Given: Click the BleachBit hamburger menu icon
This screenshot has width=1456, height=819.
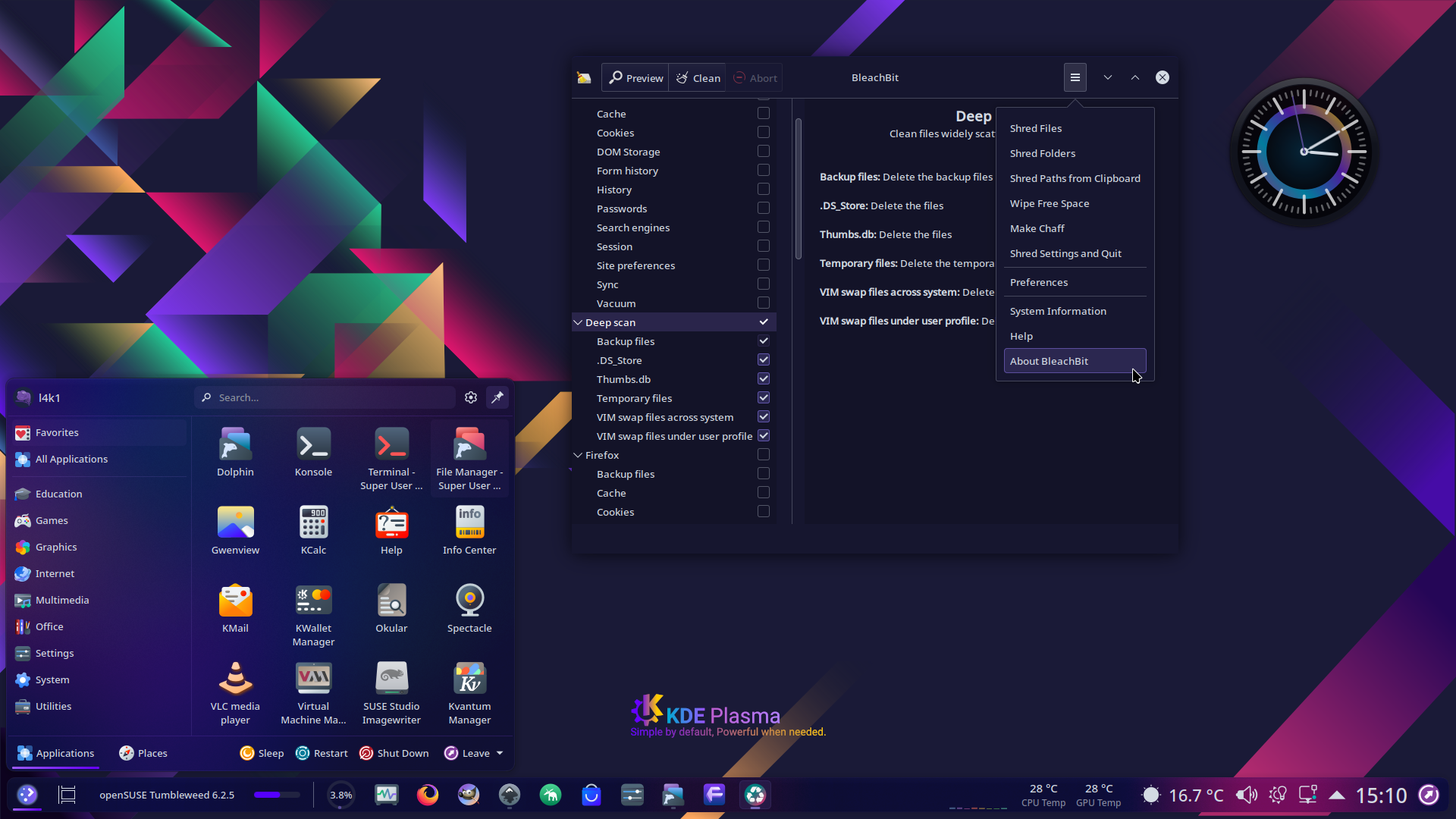Looking at the screenshot, I should [x=1075, y=77].
